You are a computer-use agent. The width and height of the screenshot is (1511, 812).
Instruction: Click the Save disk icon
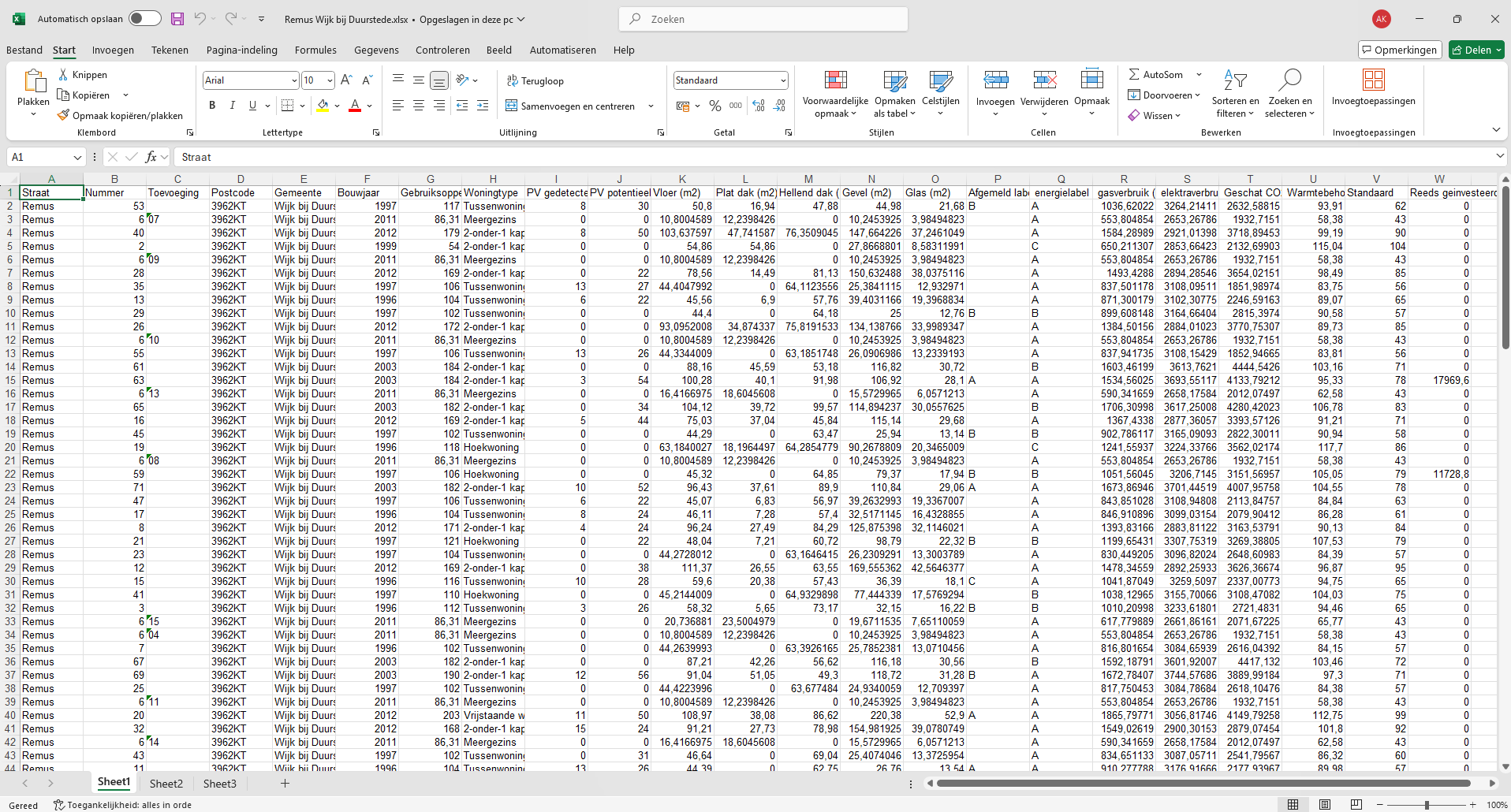[x=177, y=19]
